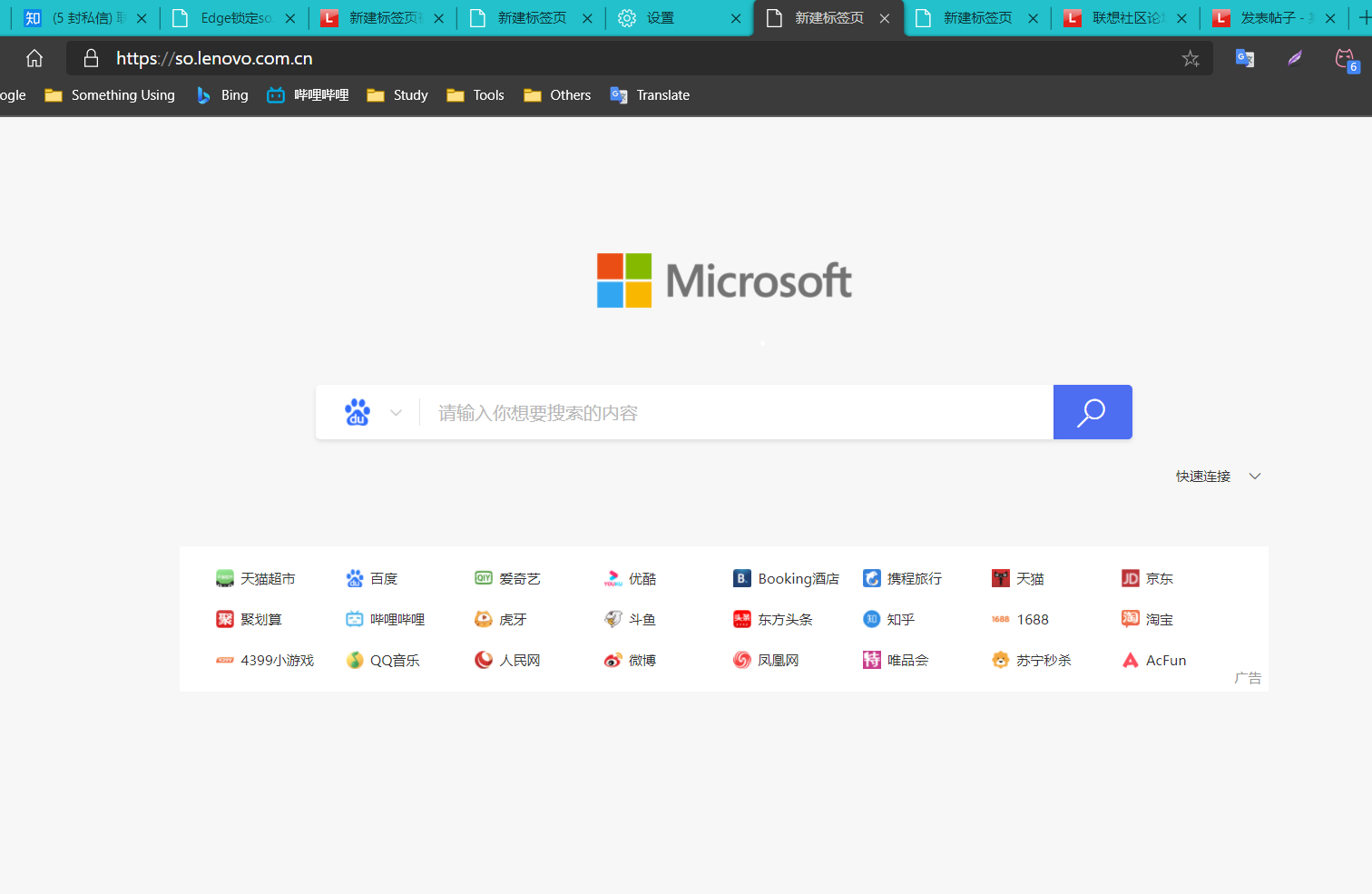Open the Others bookmarks folder
The image size is (1372, 894).
coord(557,95)
